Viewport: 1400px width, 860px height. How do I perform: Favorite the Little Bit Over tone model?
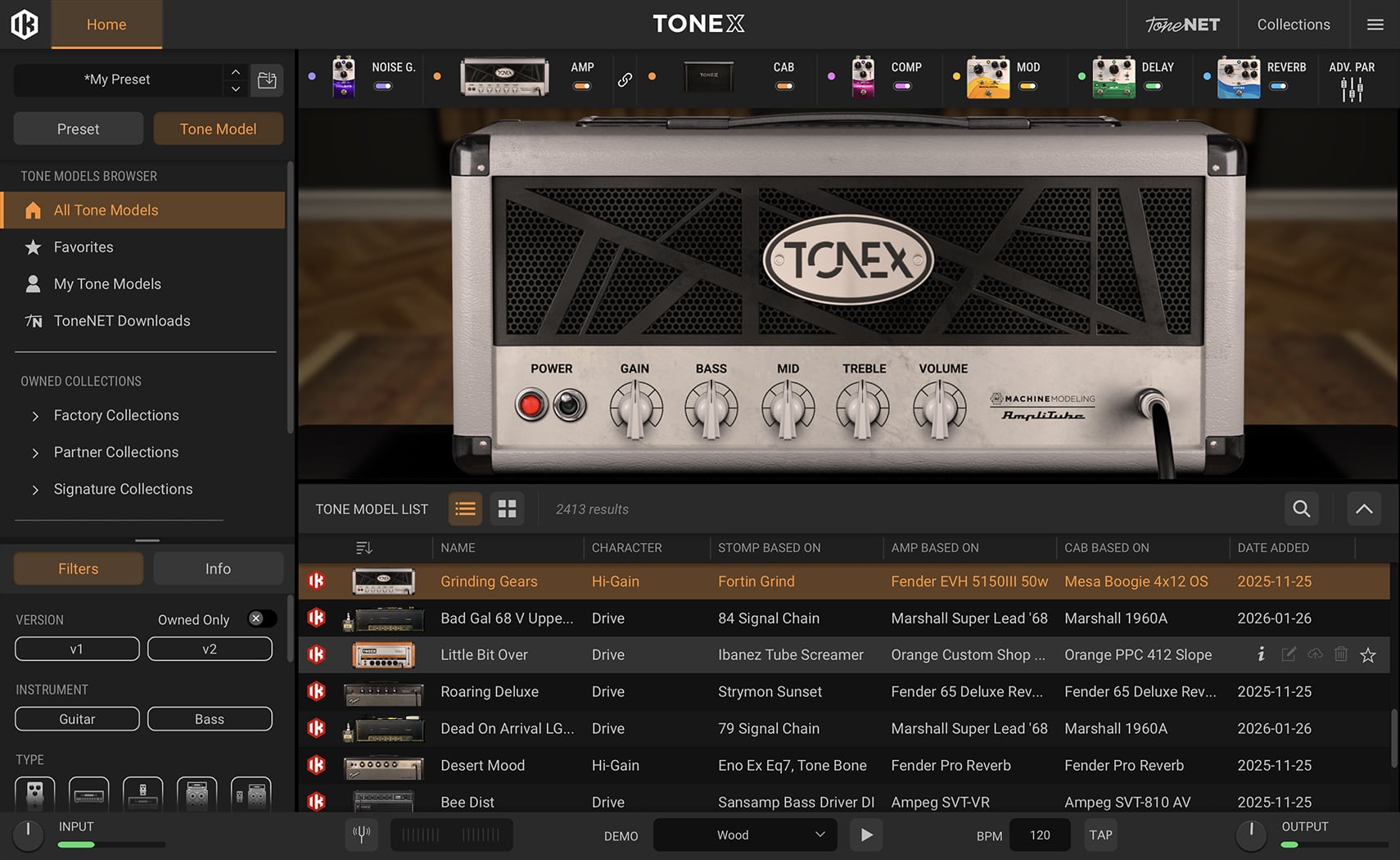1368,654
